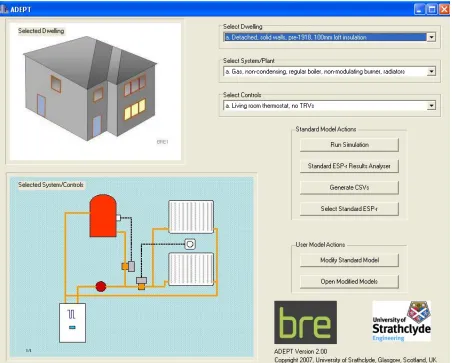Screen dimensions: 452x363
Task: Click the lower radiator in diagram
Action: tap(191, 269)
